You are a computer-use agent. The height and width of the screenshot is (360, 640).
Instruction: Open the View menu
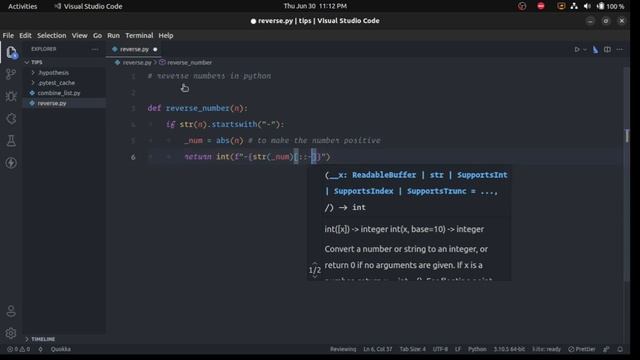[x=80, y=36]
